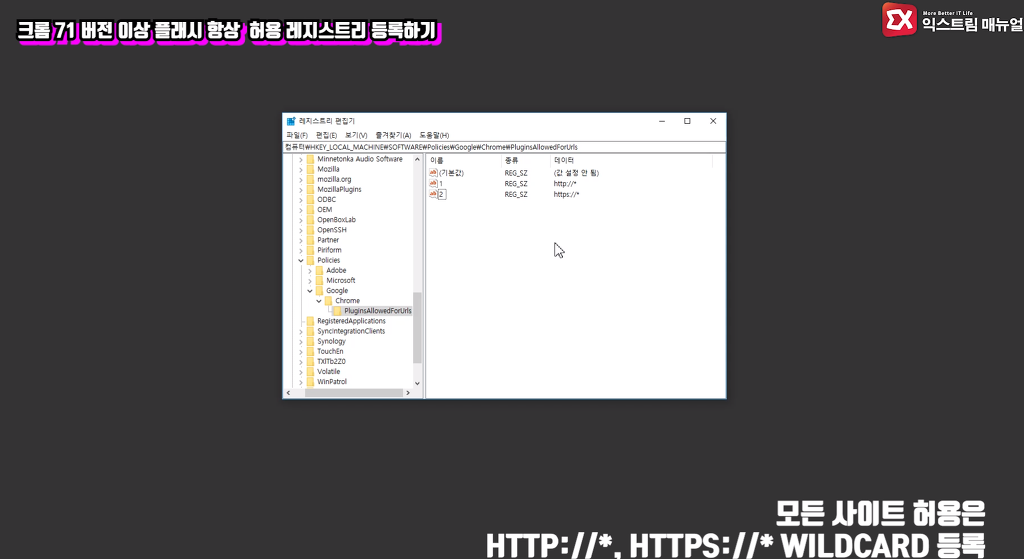
Task: Close the Registry Editor window
Action: coord(713,121)
